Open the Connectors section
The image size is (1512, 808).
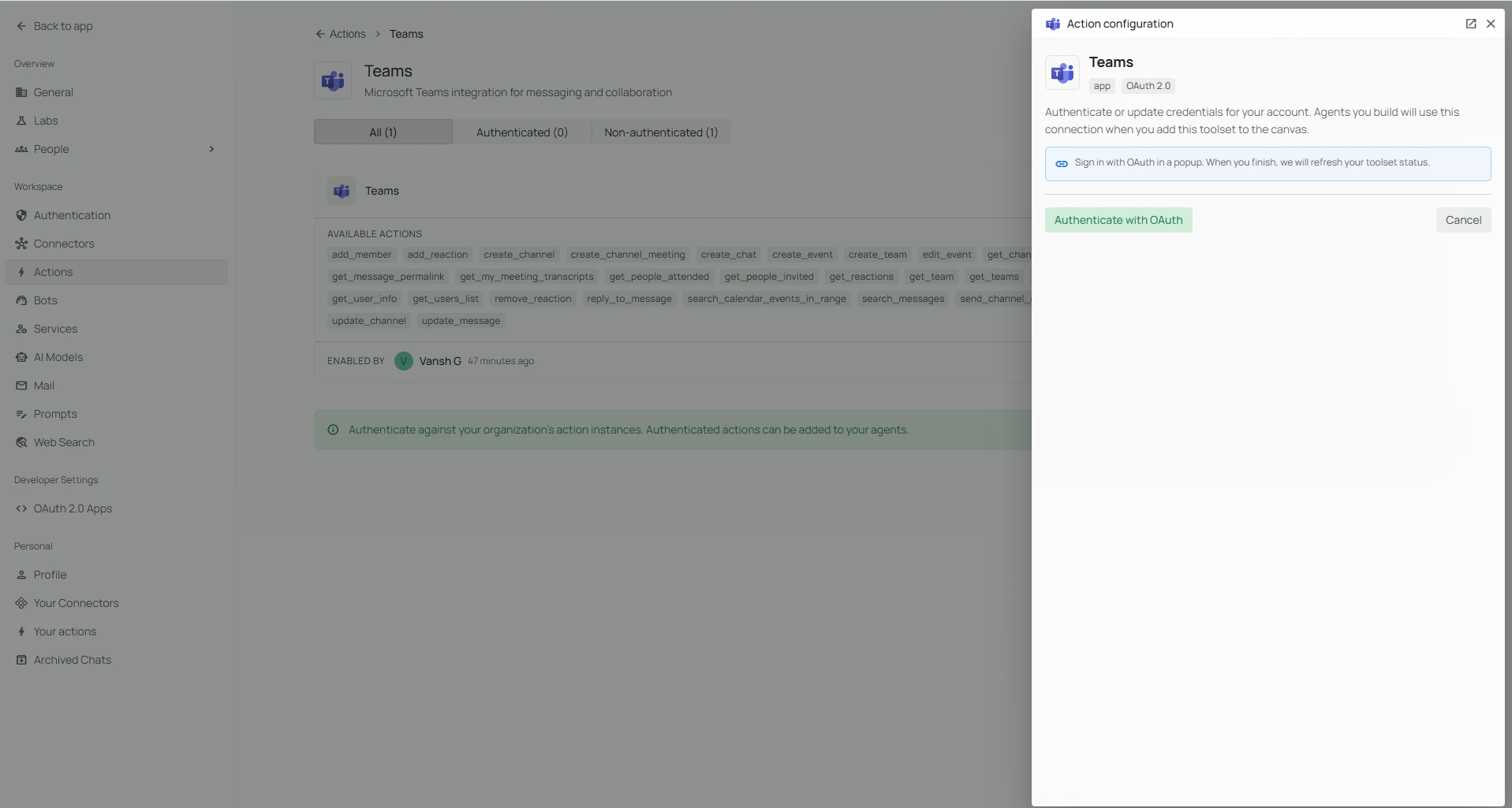[63, 244]
